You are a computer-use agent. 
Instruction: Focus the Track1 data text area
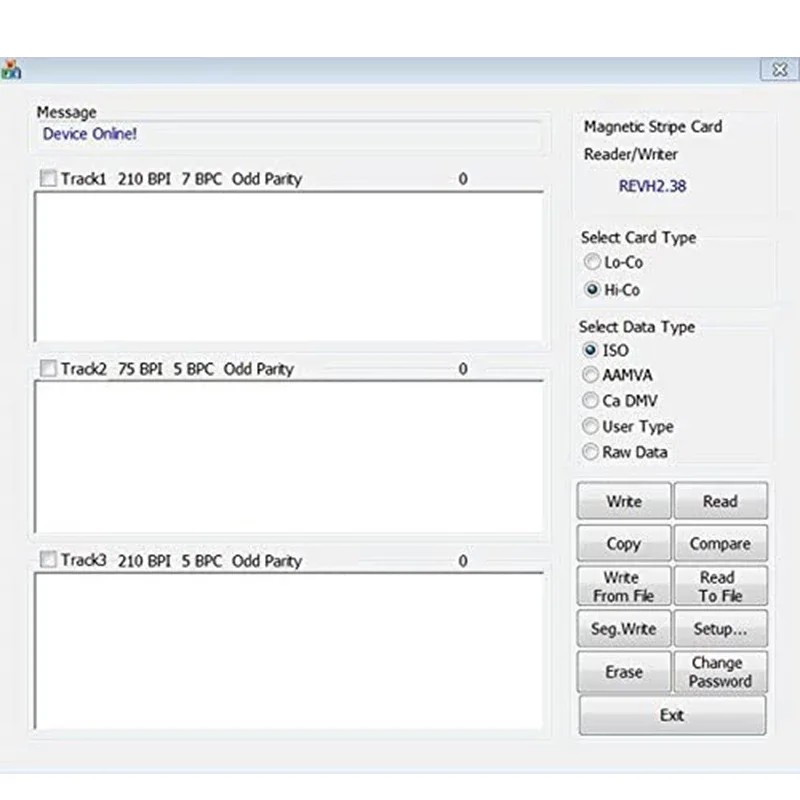pyautogui.click(x=289, y=266)
